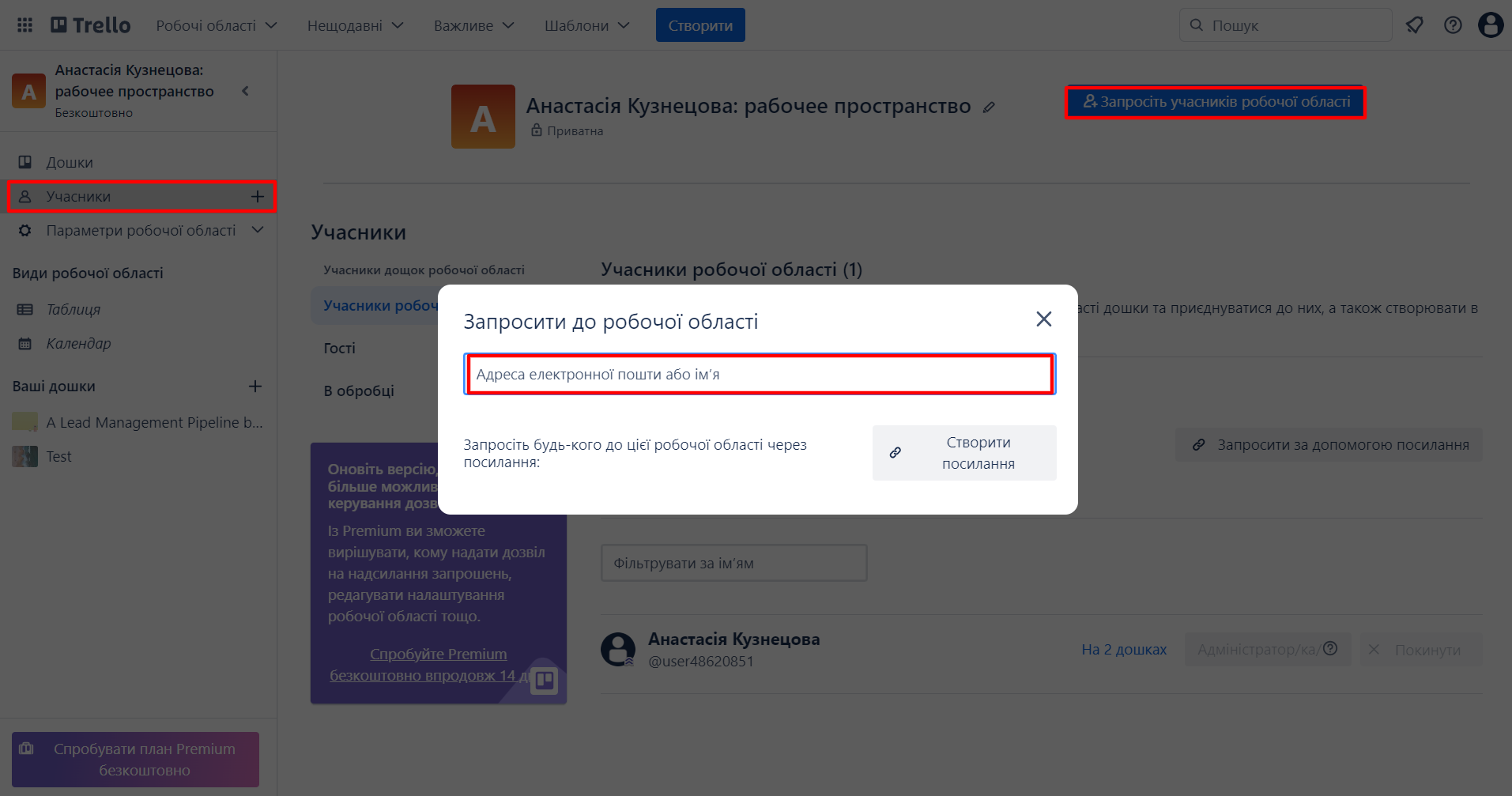Open the Календар workspace view

78,343
